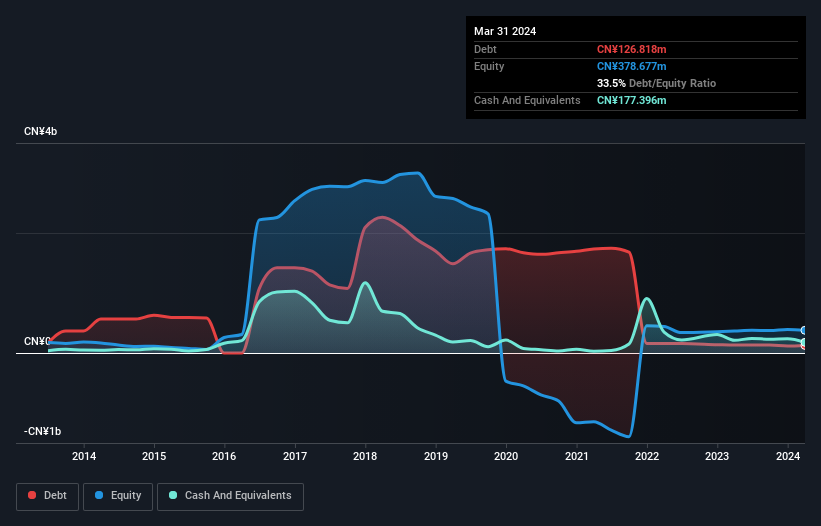This screenshot has height=526, width=821.
Task: Toggle the Cash And Equivalents legend button
Action: [x=230, y=496]
